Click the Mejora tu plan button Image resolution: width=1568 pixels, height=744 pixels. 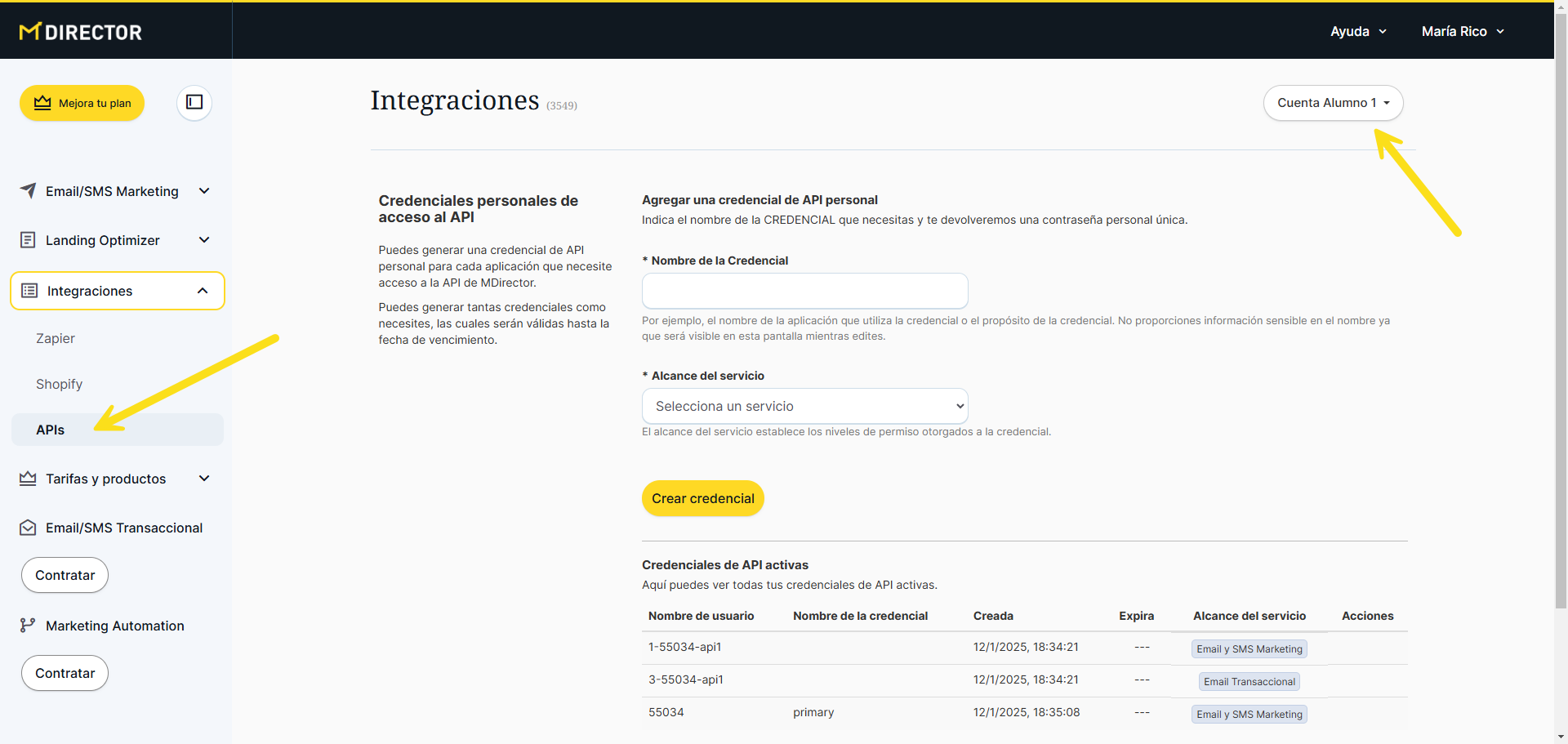coord(82,103)
